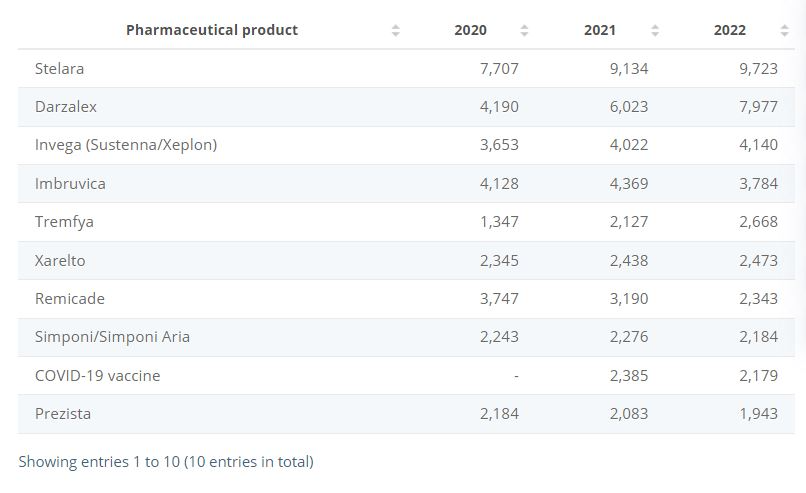Image resolution: width=806 pixels, height=493 pixels.
Task: Select the Darzalex product name
Action: pos(66,107)
